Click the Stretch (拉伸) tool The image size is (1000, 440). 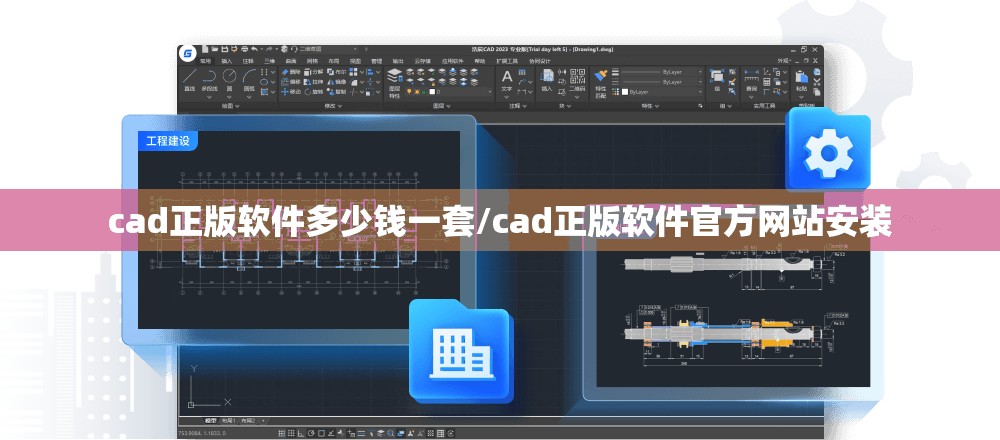[314, 82]
